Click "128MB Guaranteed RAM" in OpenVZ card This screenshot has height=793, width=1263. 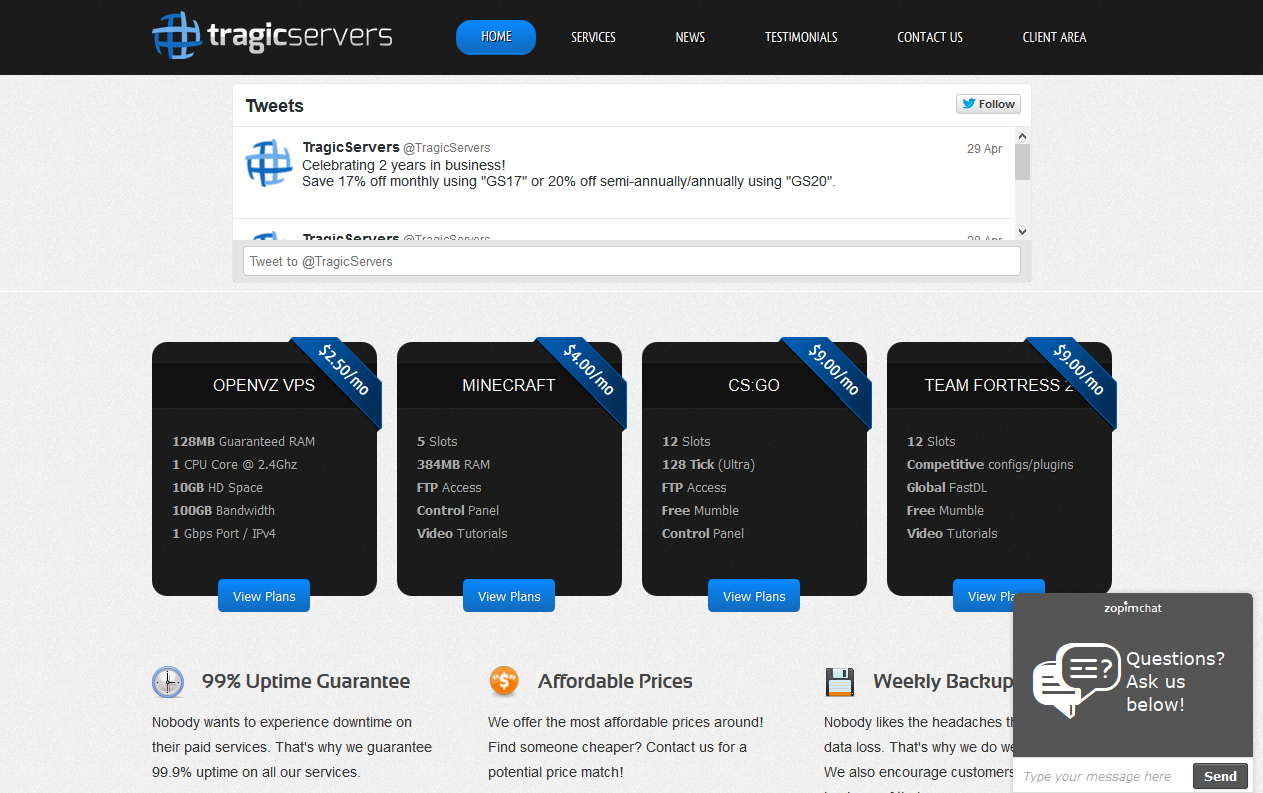pyautogui.click(x=243, y=441)
